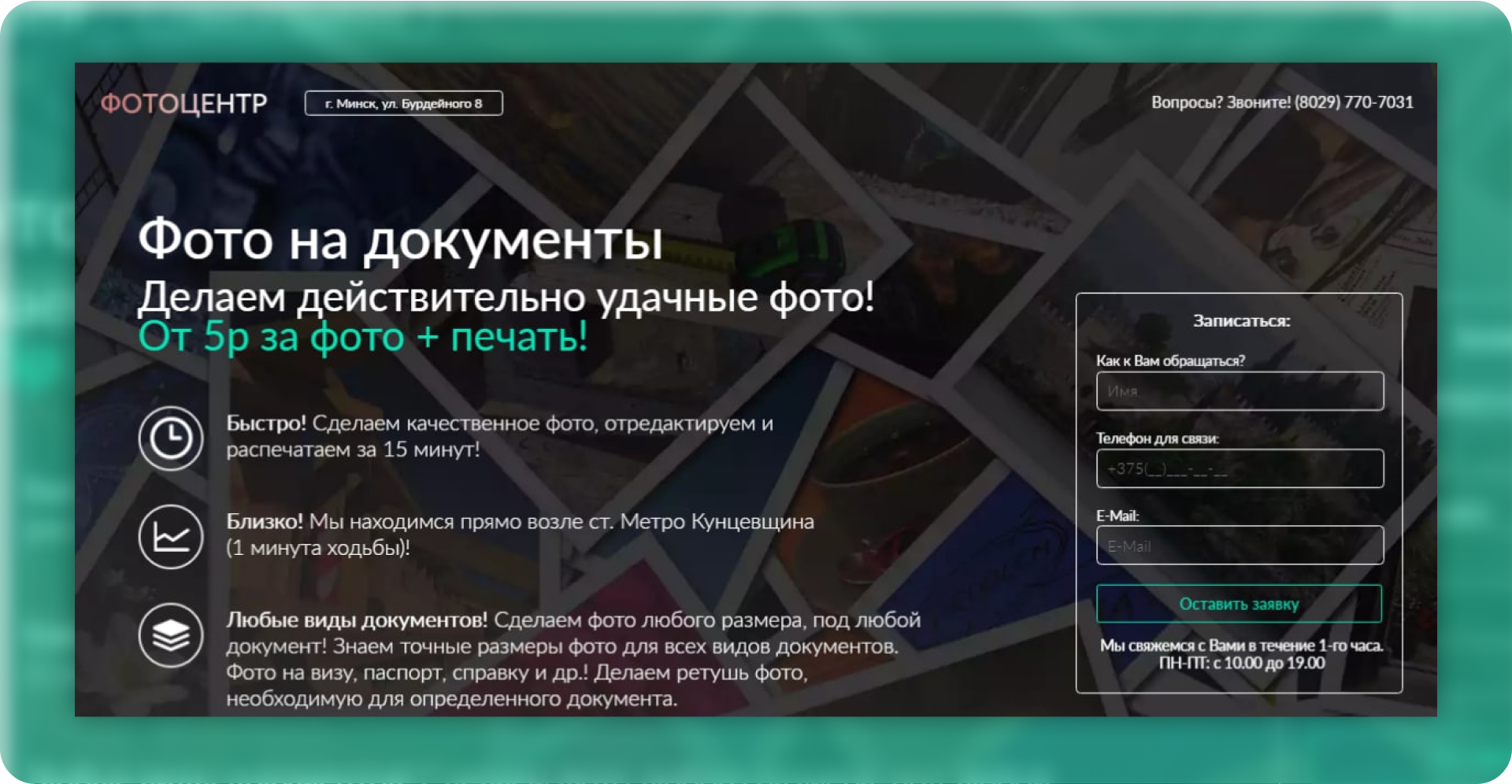Click the label Как к Вам обращаться?

1170,361
